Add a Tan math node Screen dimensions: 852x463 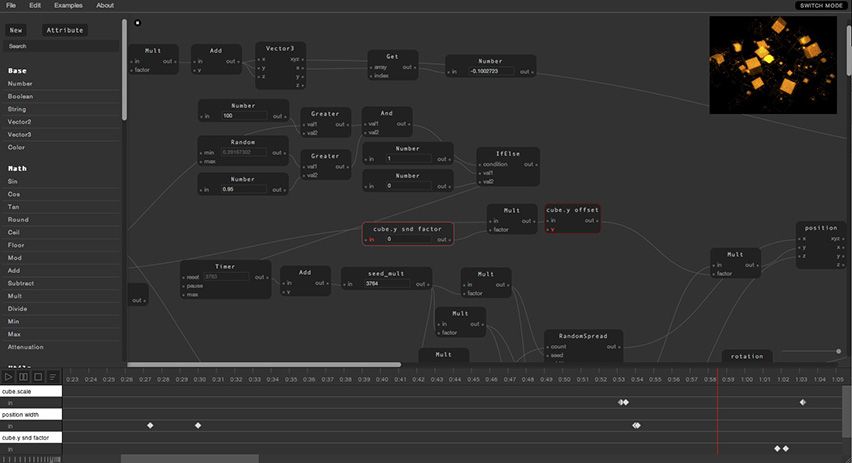pos(61,207)
